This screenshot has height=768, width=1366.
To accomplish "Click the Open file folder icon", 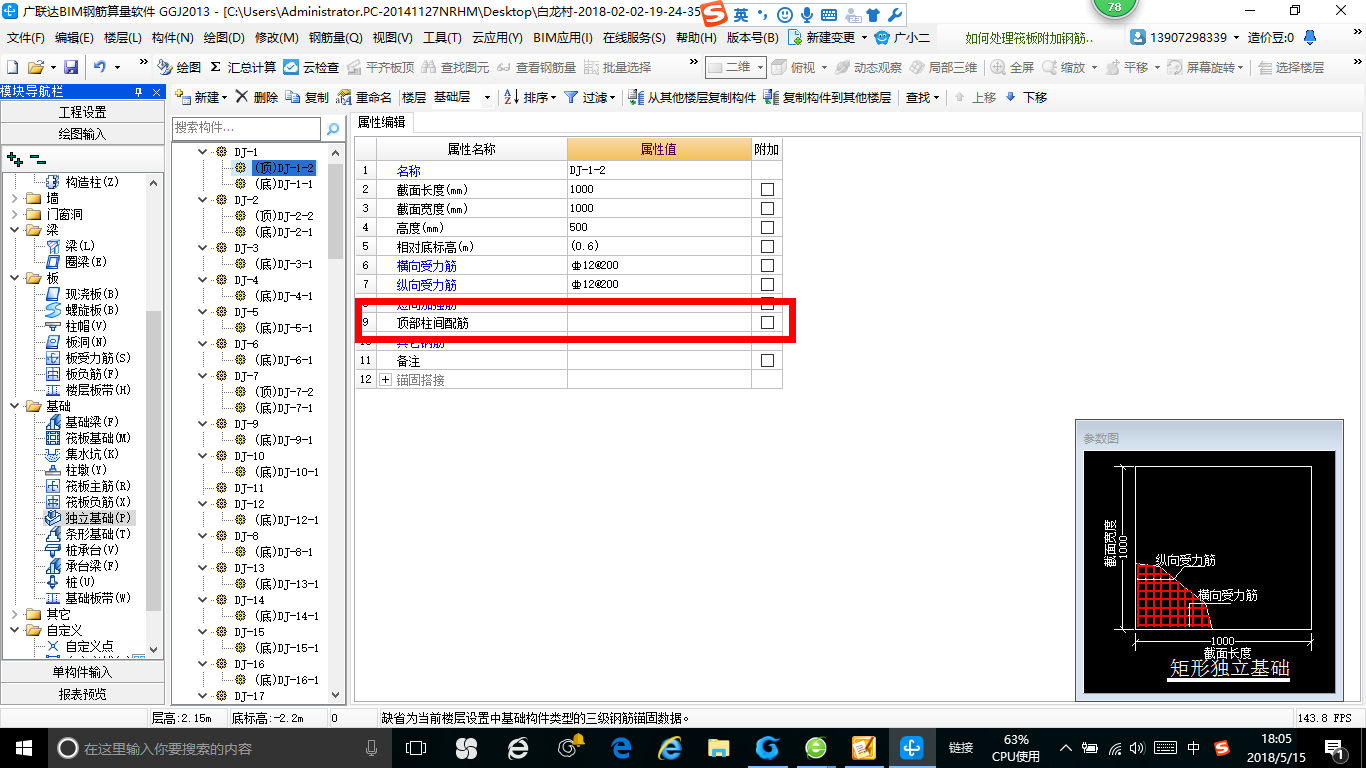I will click(x=36, y=67).
